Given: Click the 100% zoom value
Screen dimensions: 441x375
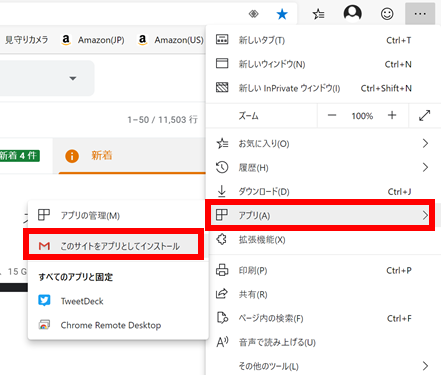Looking at the screenshot, I should click(x=362, y=116).
